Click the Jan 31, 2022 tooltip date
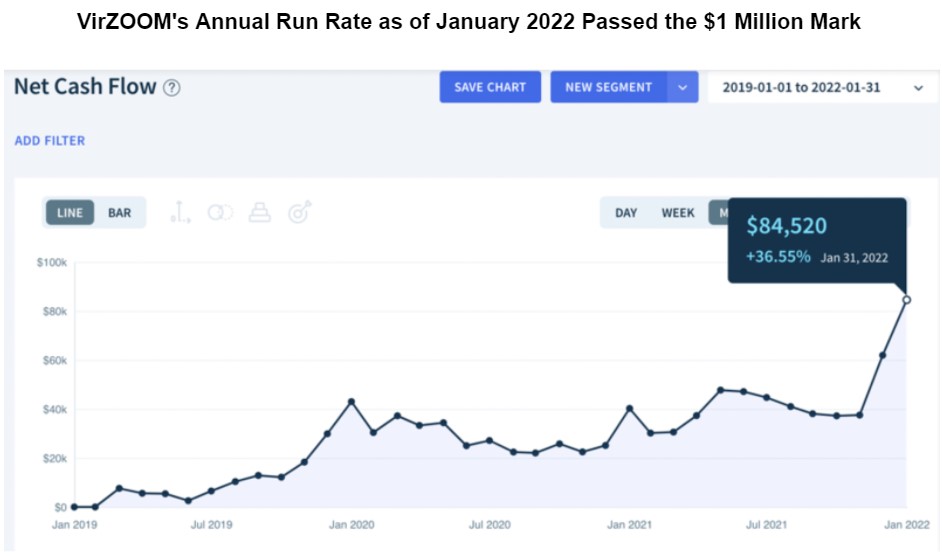 point(854,258)
